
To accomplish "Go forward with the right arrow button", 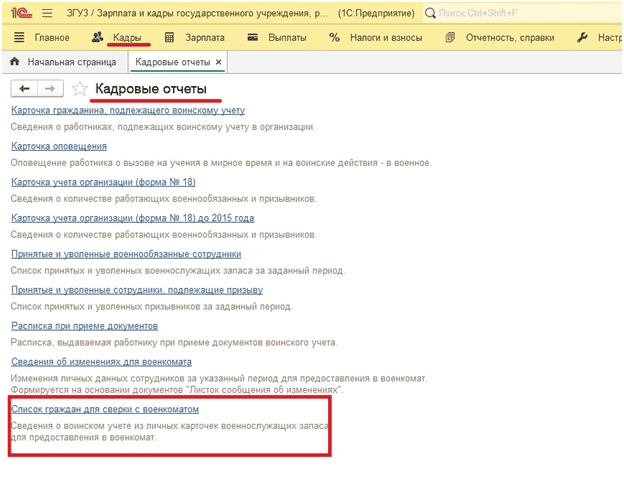I will click(x=50, y=88).
